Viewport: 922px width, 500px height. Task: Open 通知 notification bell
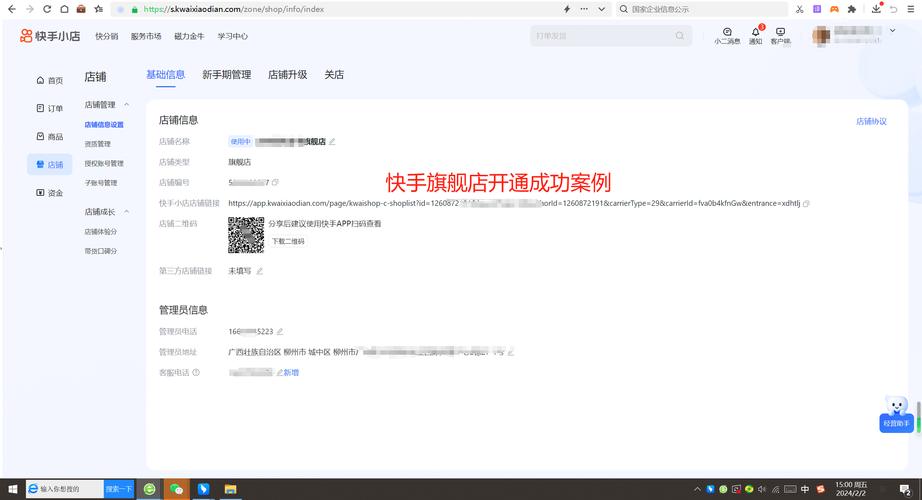pyautogui.click(x=756, y=36)
